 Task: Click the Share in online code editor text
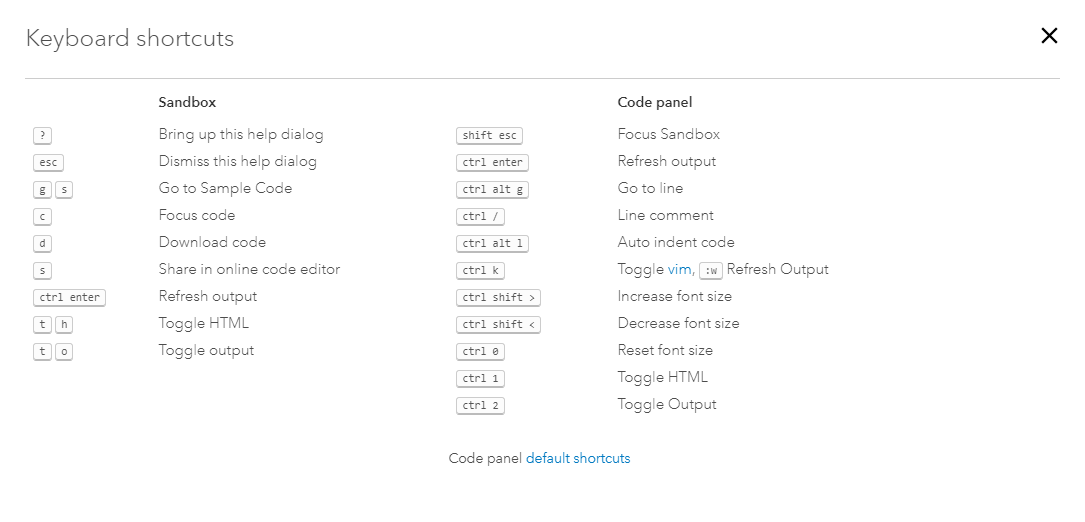coord(249,269)
